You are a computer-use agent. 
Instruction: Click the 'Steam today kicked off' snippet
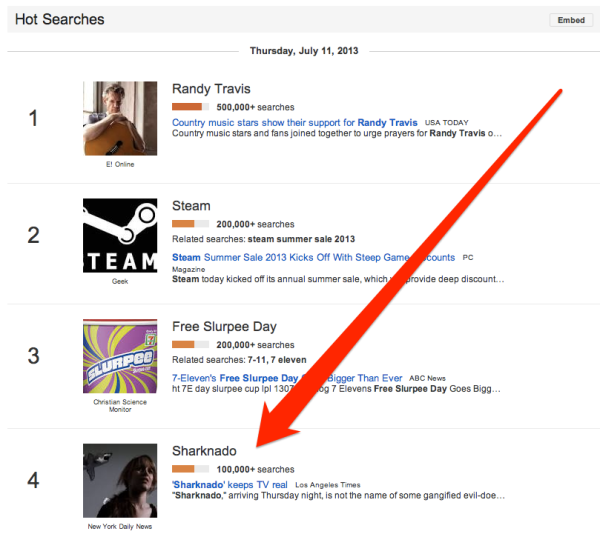[x=338, y=279]
